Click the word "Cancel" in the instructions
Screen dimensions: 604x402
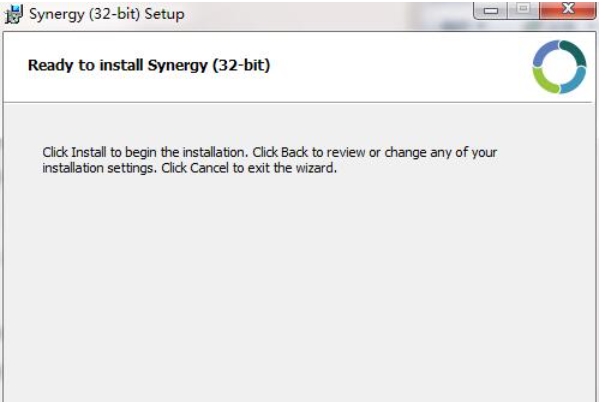209,168
